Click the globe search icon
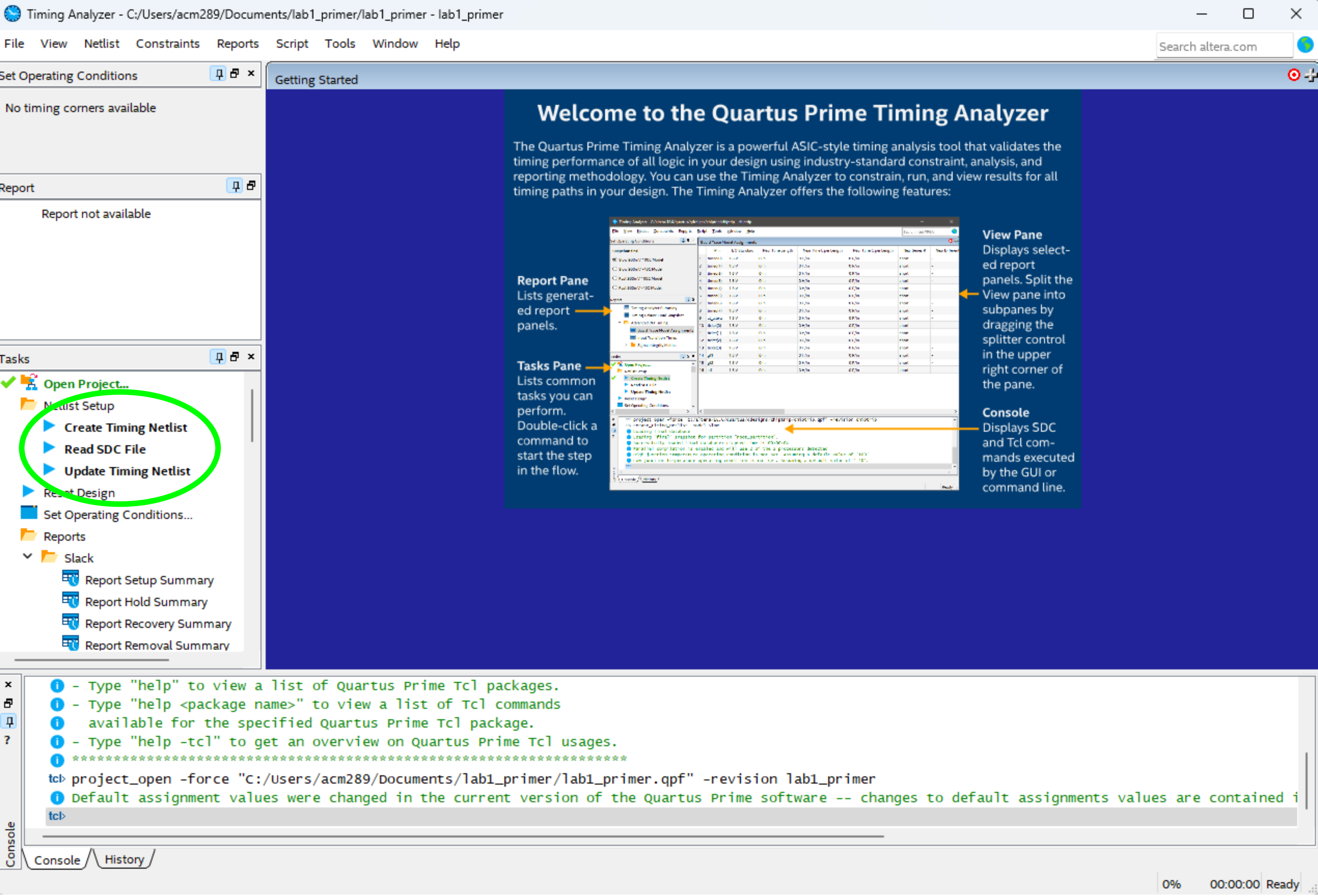This screenshot has height=896, width=1318. tap(1306, 45)
